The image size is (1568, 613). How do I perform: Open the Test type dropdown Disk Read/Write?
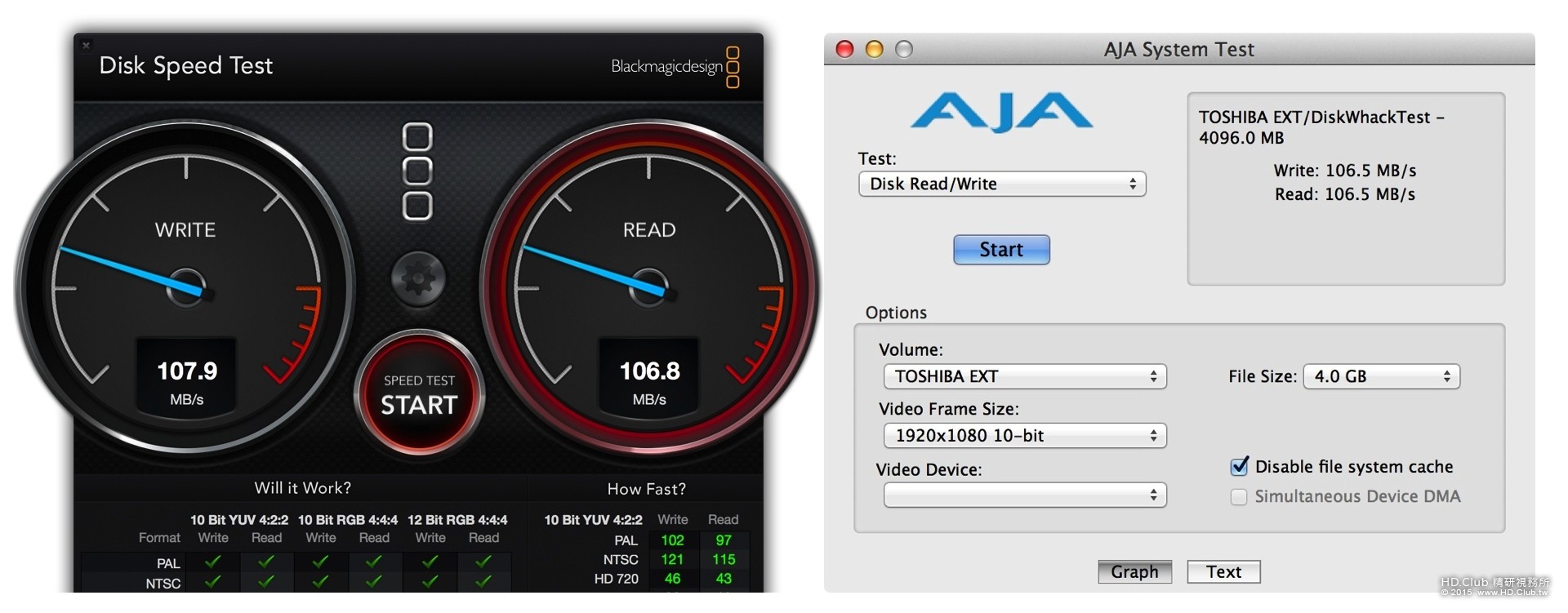click(1002, 184)
